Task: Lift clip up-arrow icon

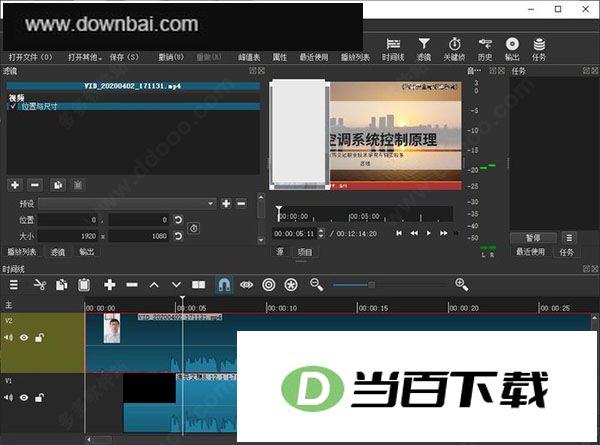Action: click(154, 285)
